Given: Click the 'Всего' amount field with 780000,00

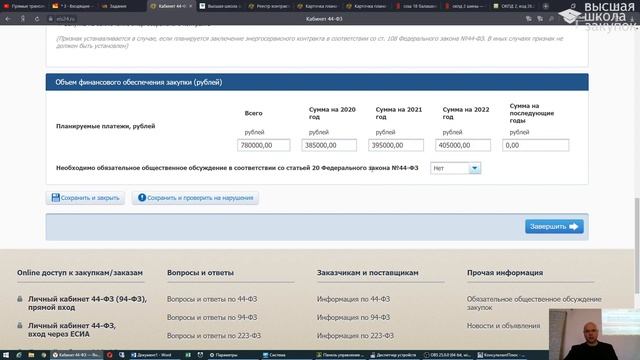Looking at the screenshot, I should (x=264, y=145).
